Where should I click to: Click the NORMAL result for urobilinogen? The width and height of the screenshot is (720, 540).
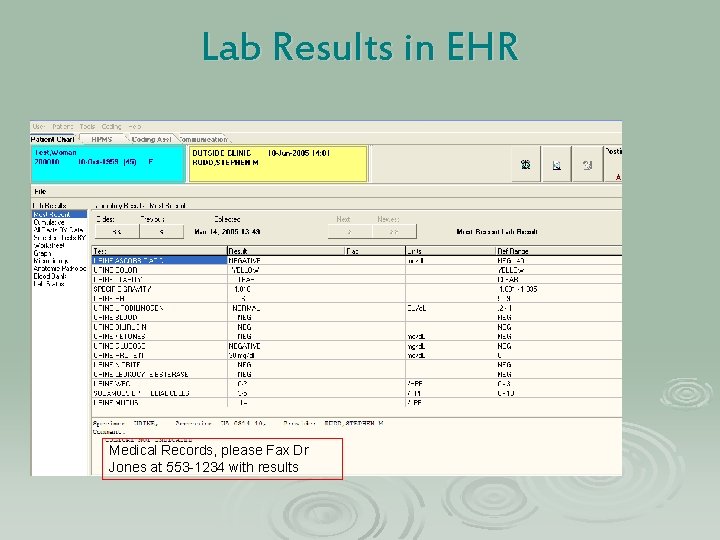coord(247,308)
